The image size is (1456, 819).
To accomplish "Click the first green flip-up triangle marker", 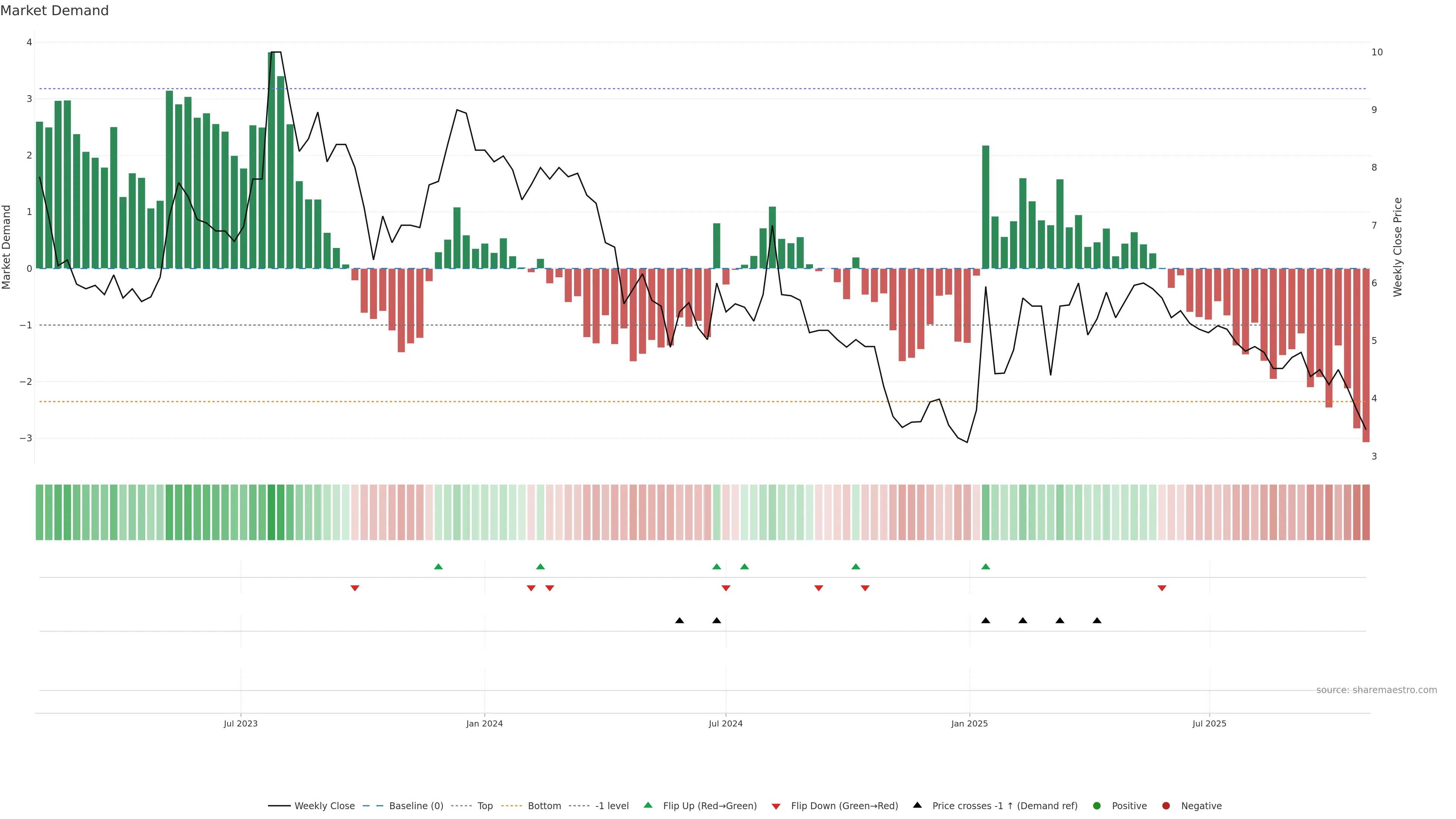I will click(x=438, y=566).
